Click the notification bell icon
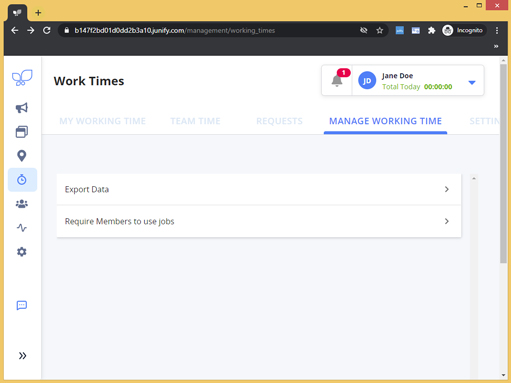Viewport: 511px width, 383px height. point(337,80)
